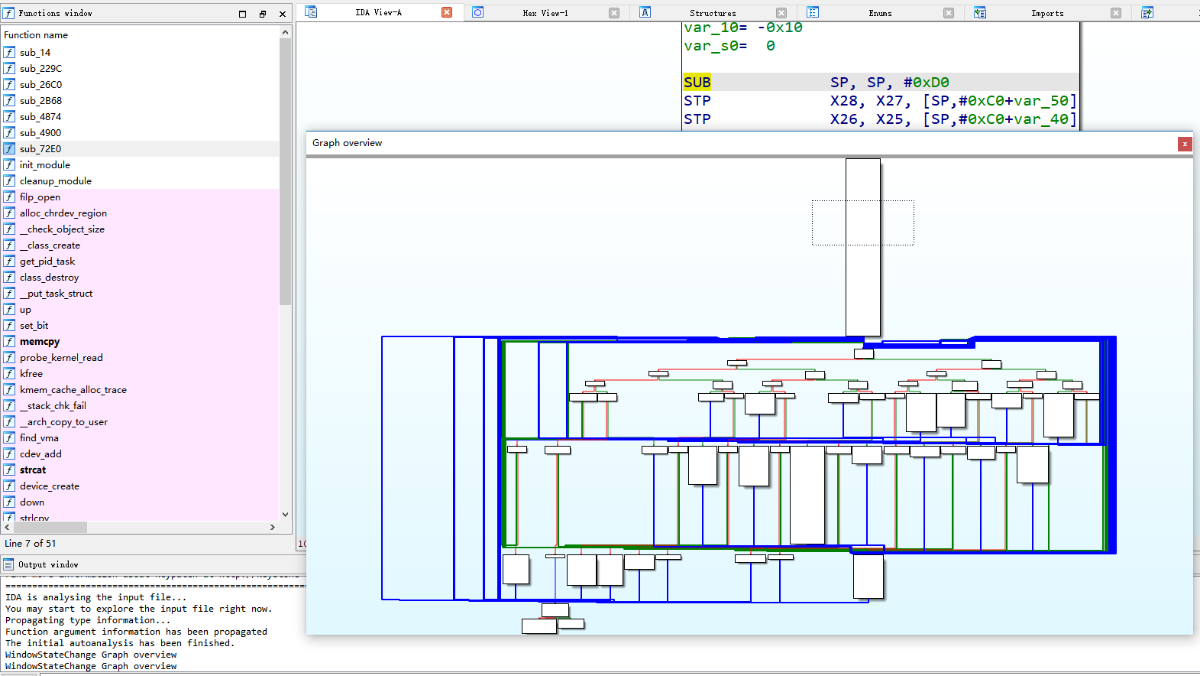This screenshot has width=1200, height=676.
Task: Close the IDA View-A tab
Action: pos(446,13)
